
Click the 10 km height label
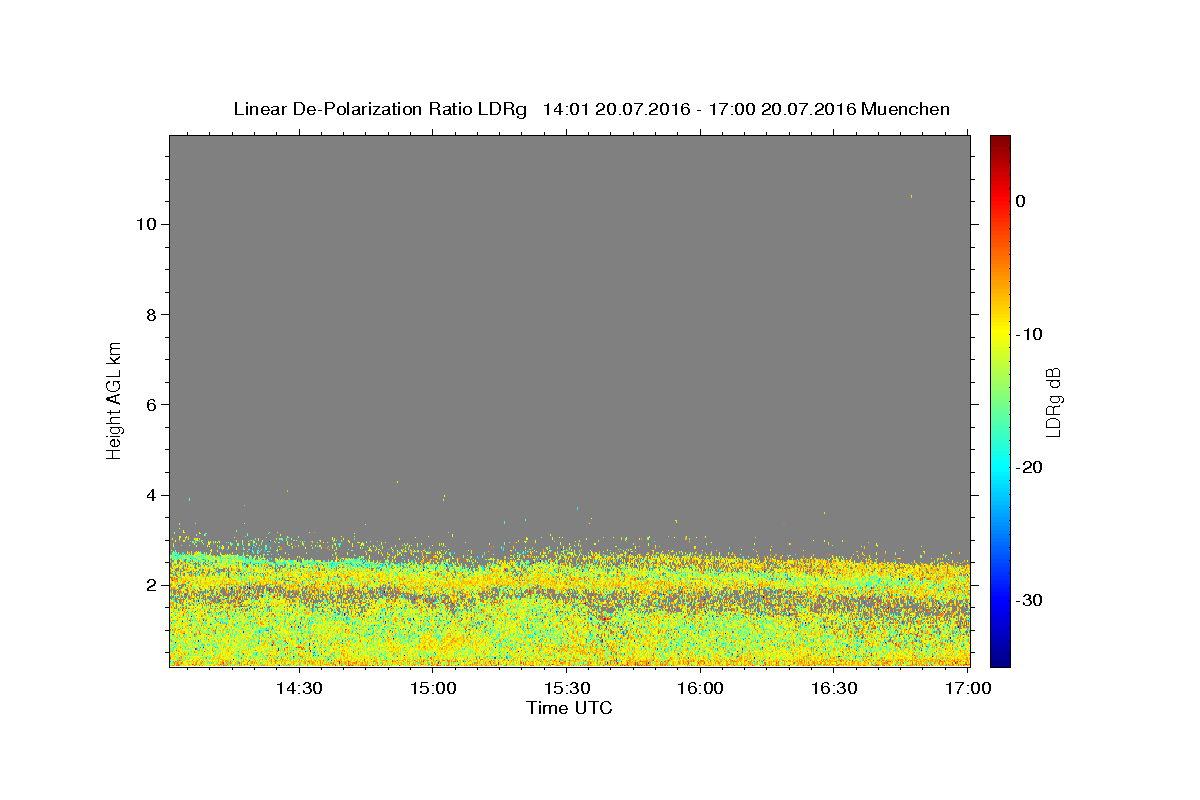click(x=145, y=224)
